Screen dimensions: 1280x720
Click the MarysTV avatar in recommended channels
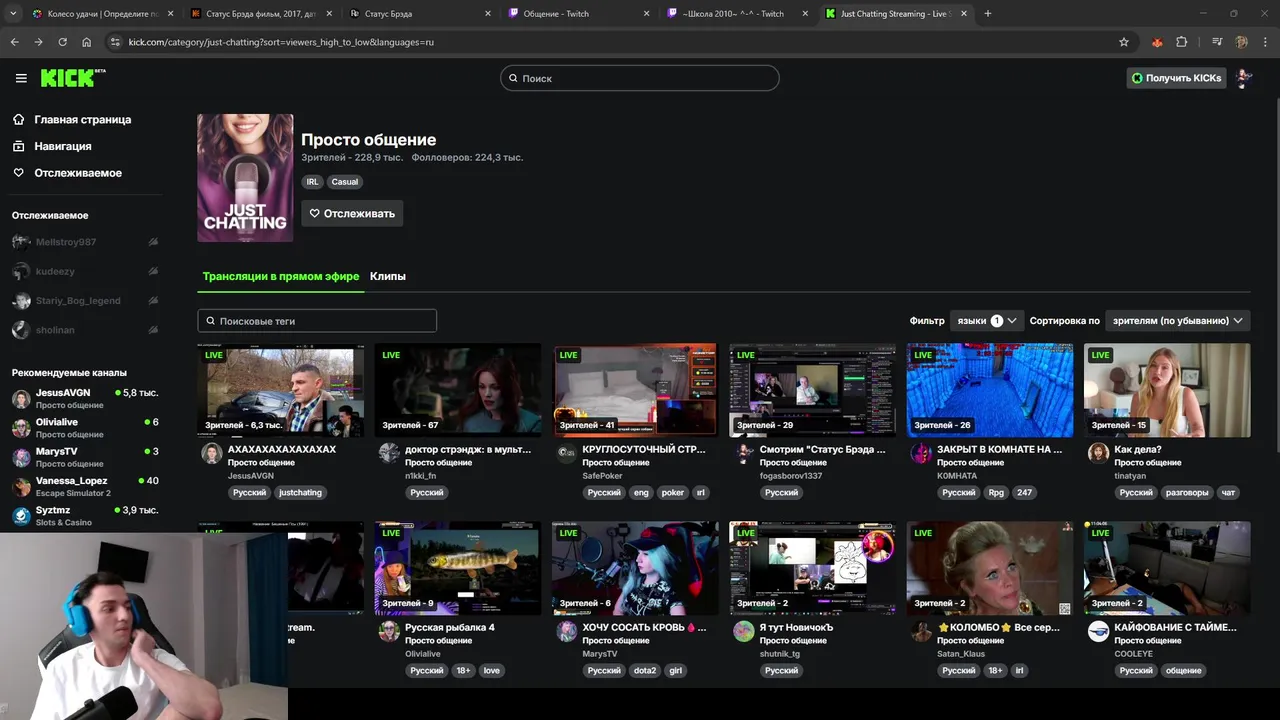tap(21, 457)
